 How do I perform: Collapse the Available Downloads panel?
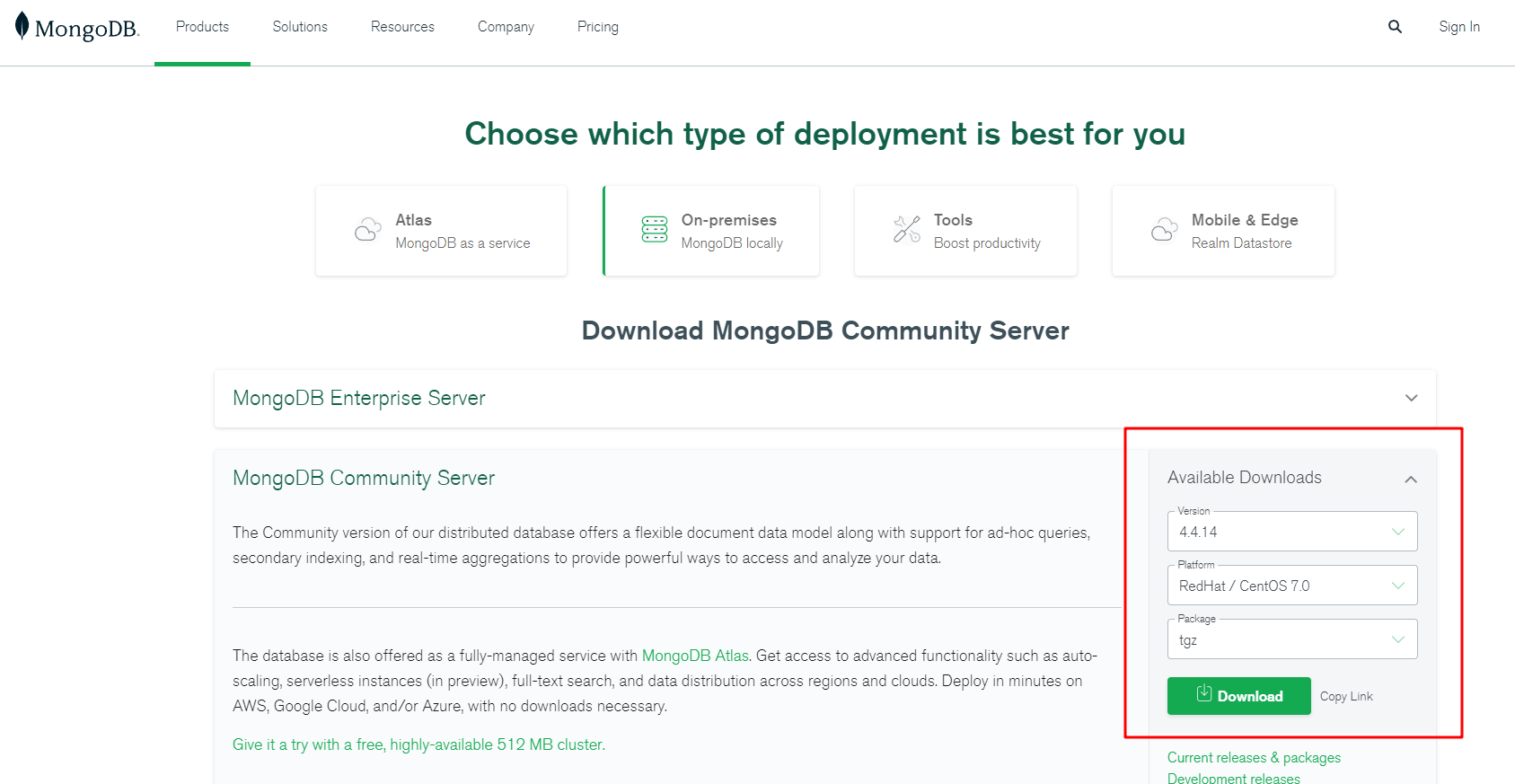(x=1410, y=479)
